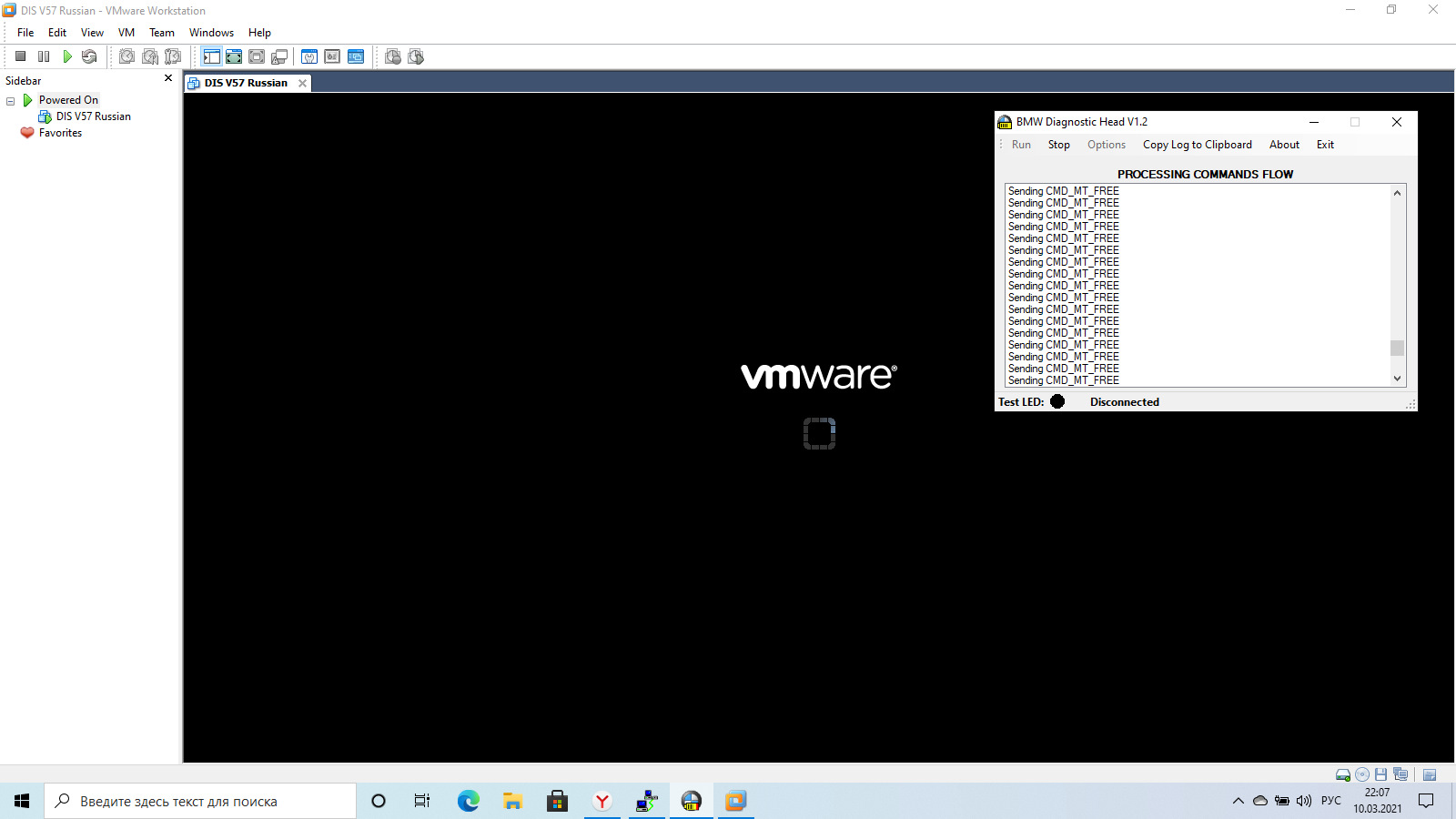Open the Windows menu
The width and height of the screenshot is (1456, 819).
click(x=211, y=33)
